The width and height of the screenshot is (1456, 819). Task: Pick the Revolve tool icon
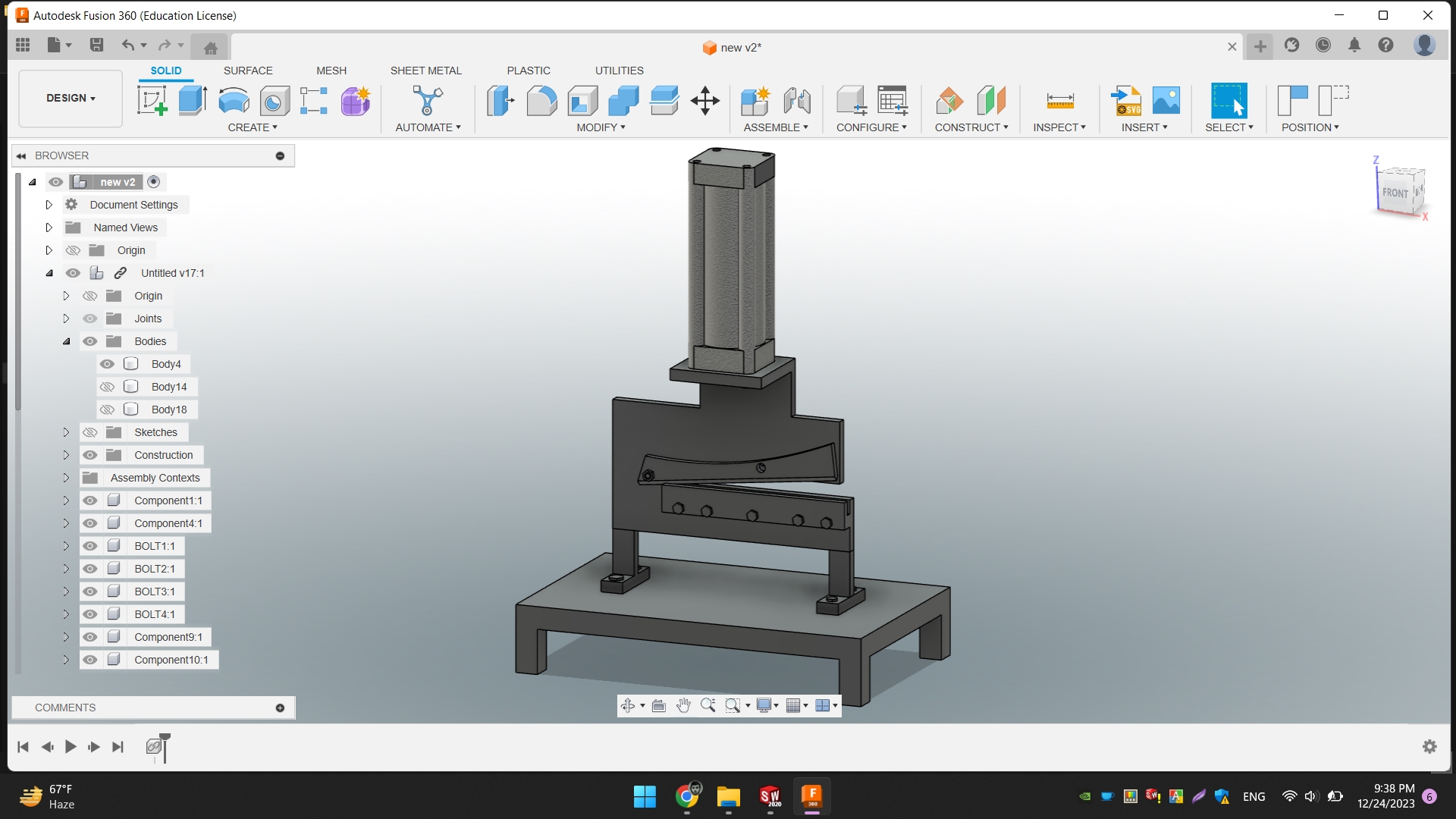[234, 100]
